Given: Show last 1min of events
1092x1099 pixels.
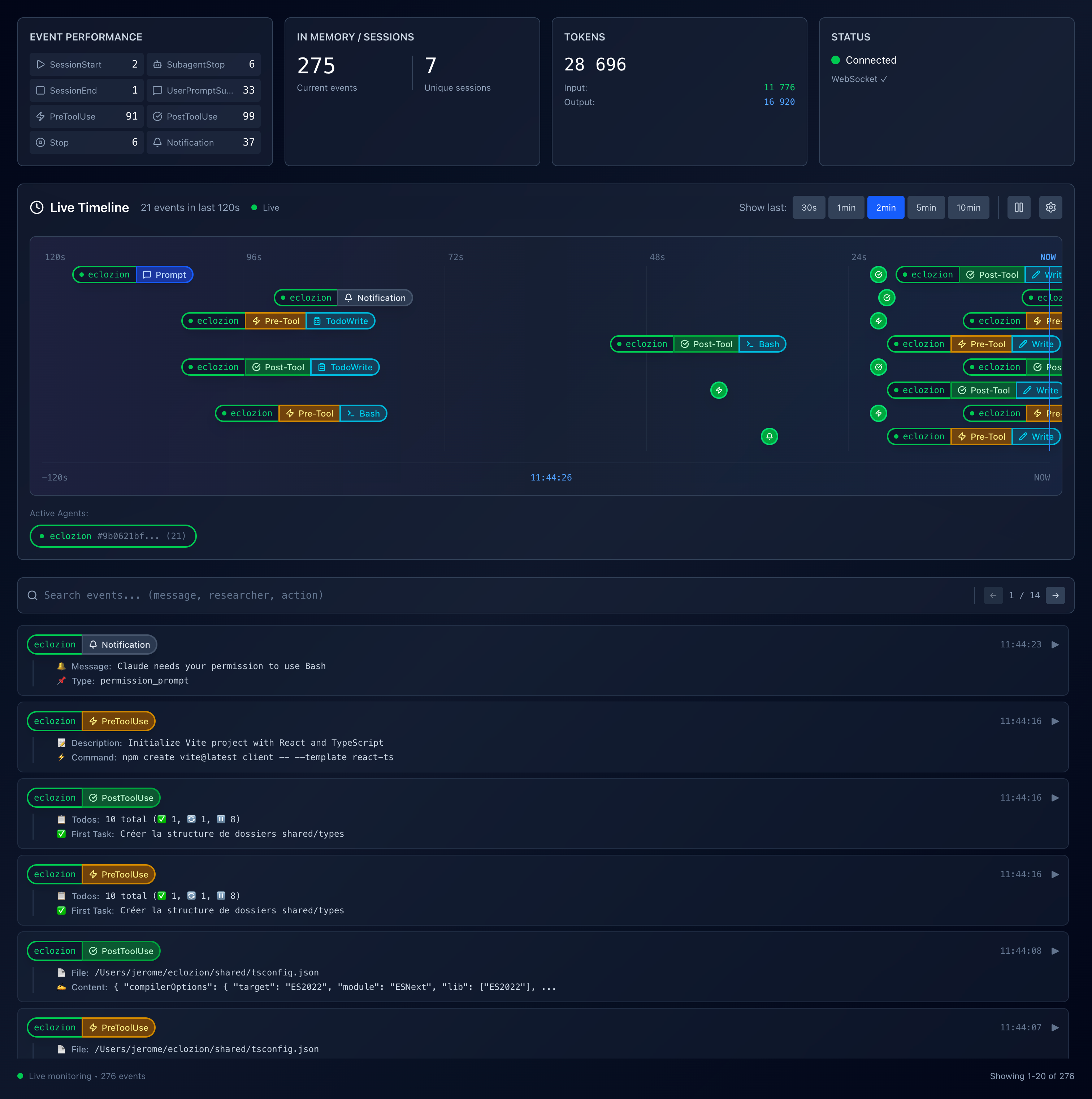Looking at the screenshot, I should click(846, 208).
